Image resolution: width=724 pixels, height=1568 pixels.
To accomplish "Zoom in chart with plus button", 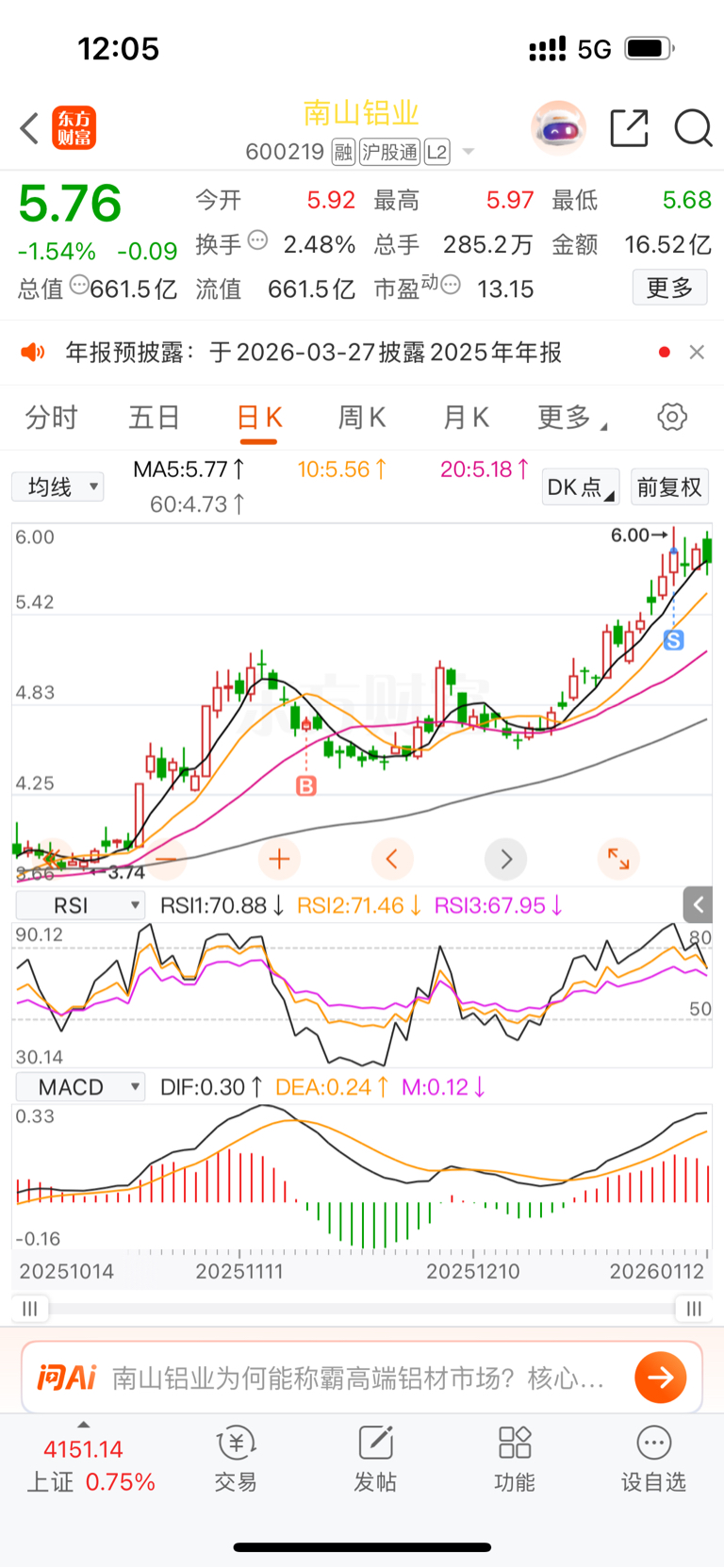I will (279, 859).
